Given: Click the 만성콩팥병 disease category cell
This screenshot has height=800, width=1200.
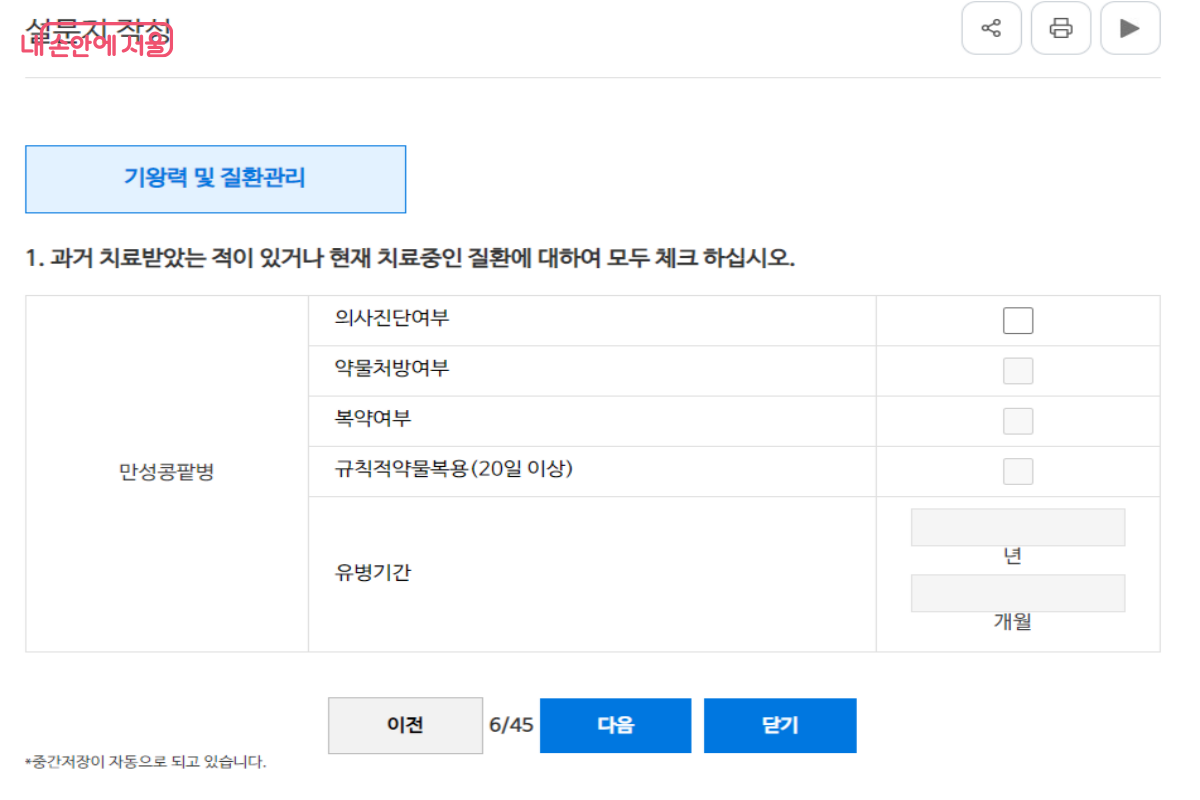Looking at the screenshot, I should [167, 473].
